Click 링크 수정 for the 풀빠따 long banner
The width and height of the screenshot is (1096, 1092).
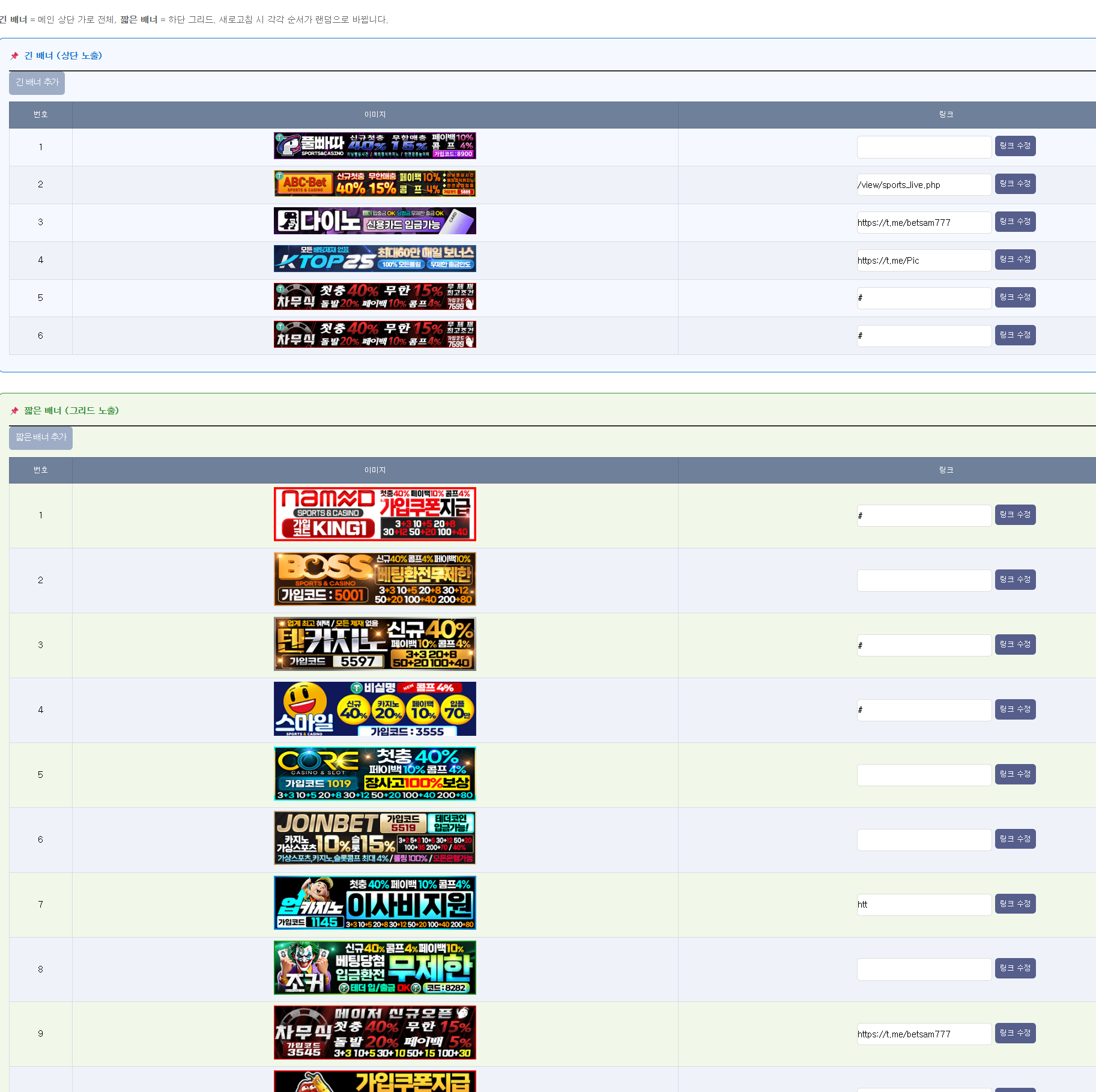[x=1015, y=146]
